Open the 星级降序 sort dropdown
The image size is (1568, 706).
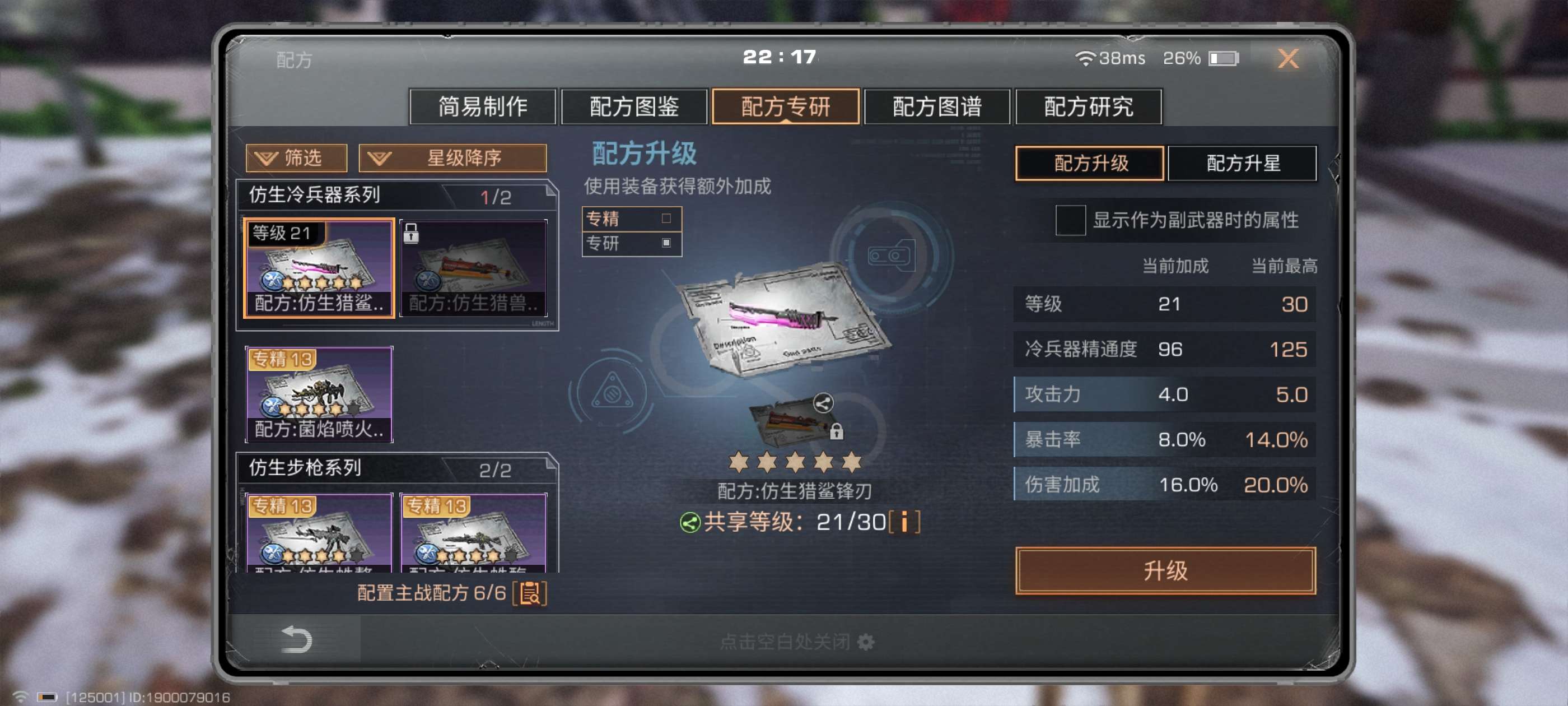tap(452, 159)
